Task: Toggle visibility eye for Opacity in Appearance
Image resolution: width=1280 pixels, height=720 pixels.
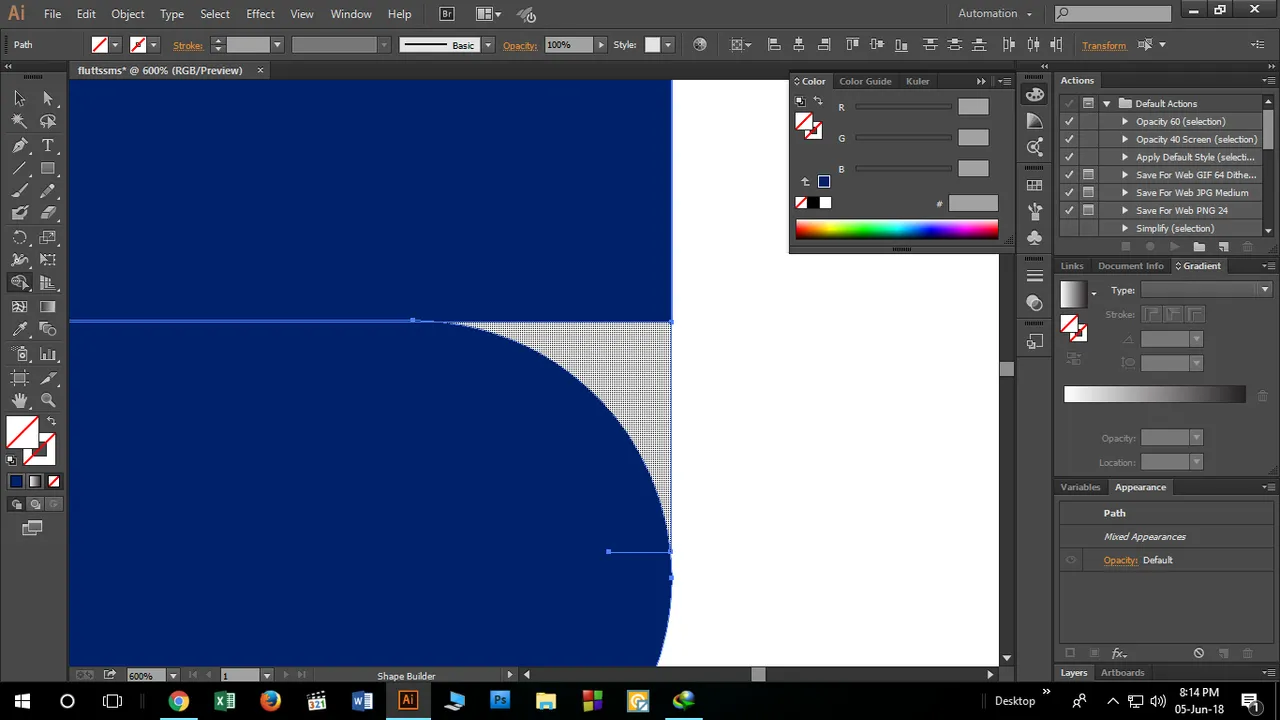Action: point(1071,560)
